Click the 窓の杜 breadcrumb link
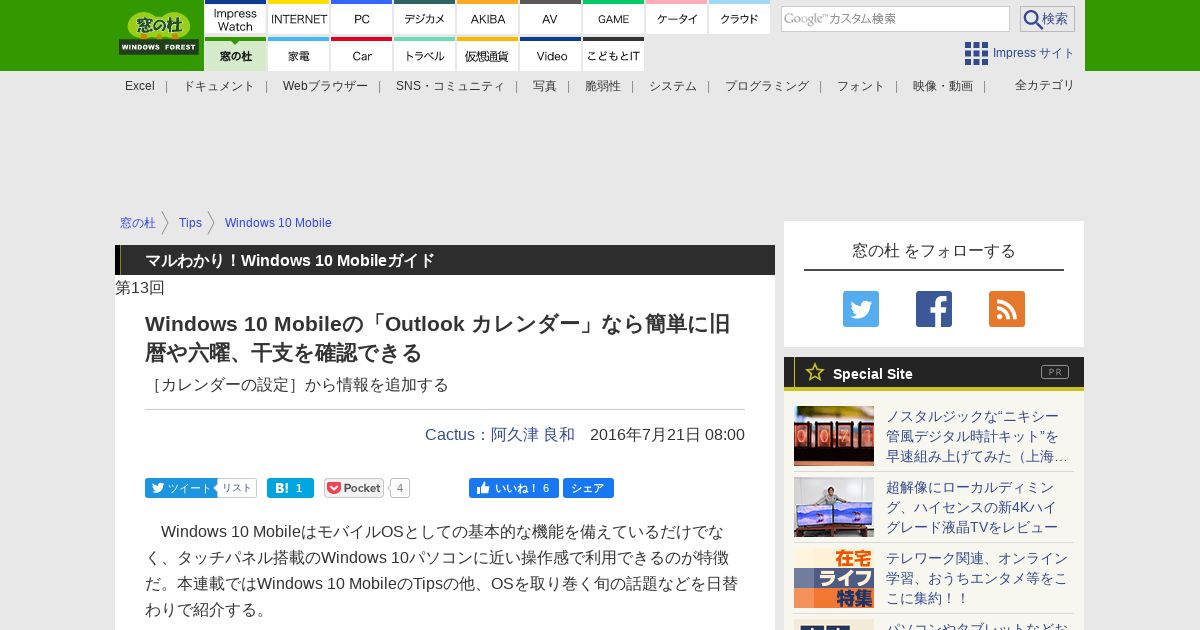 138,223
